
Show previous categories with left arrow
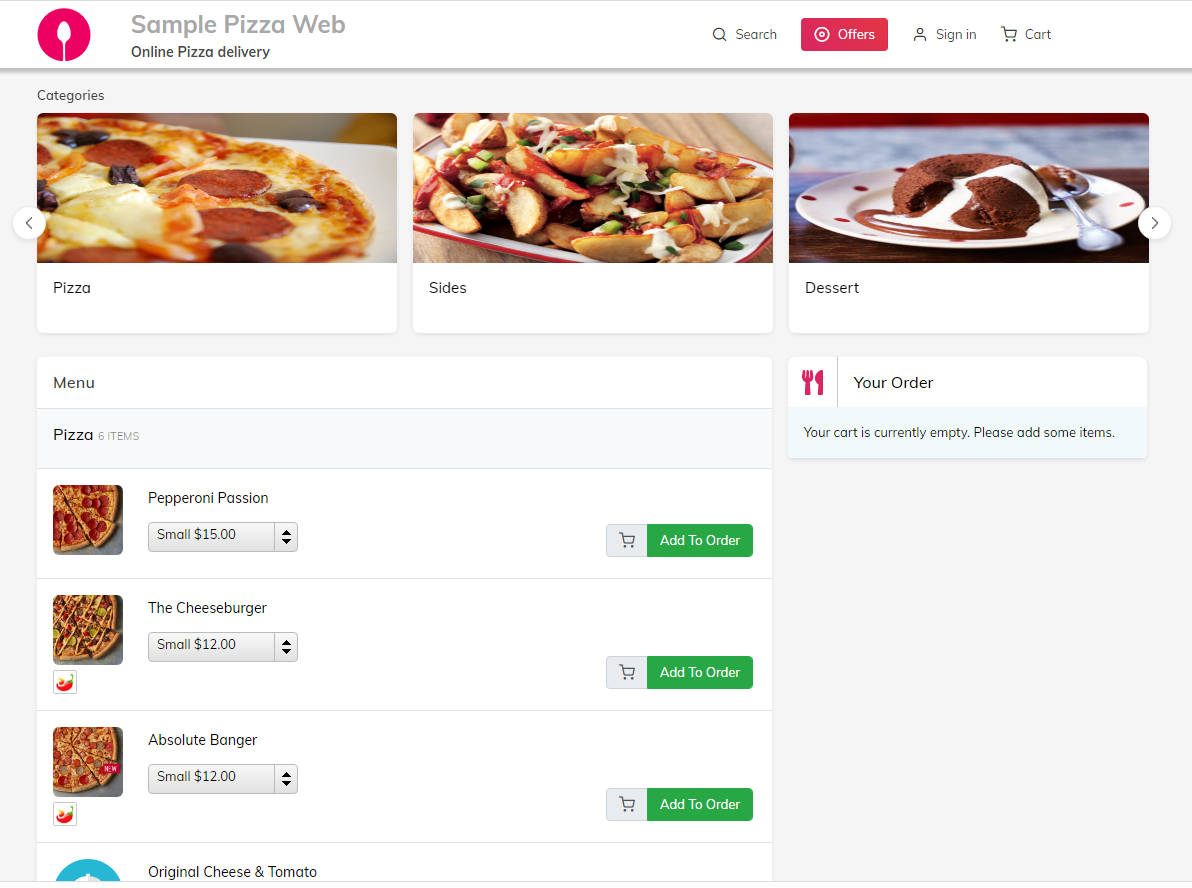click(x=29, y=223)
